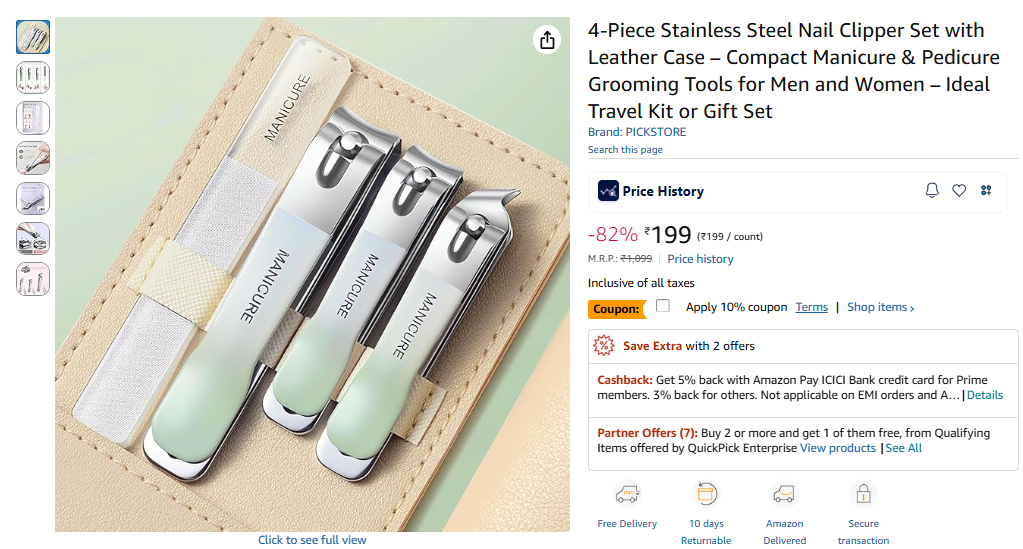The width and height of the screenshot is (1023, 549).
Task: Expand partner offers via See All
Action: [903, 448]
